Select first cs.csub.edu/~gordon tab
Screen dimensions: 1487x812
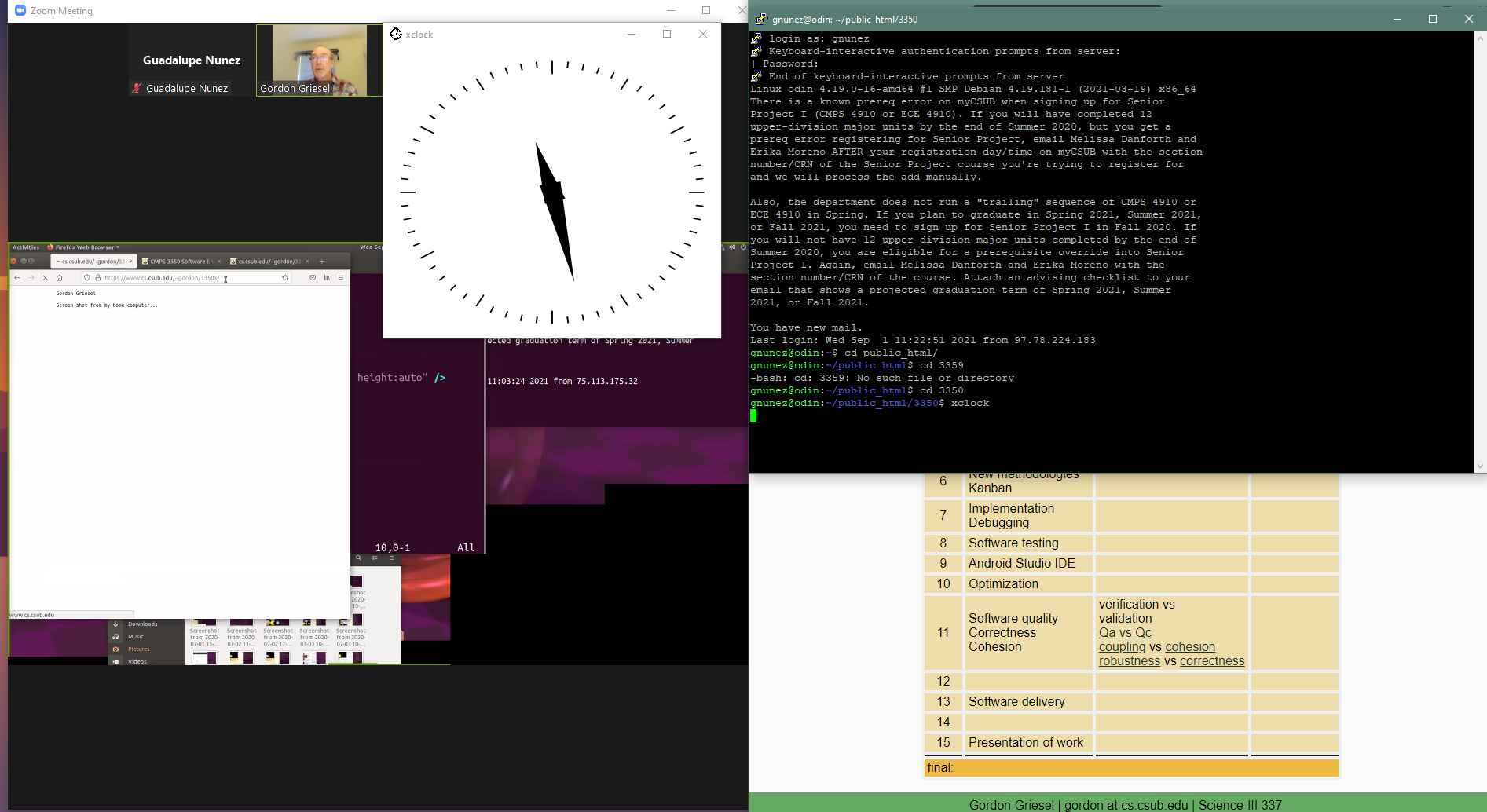pos(93,262)
